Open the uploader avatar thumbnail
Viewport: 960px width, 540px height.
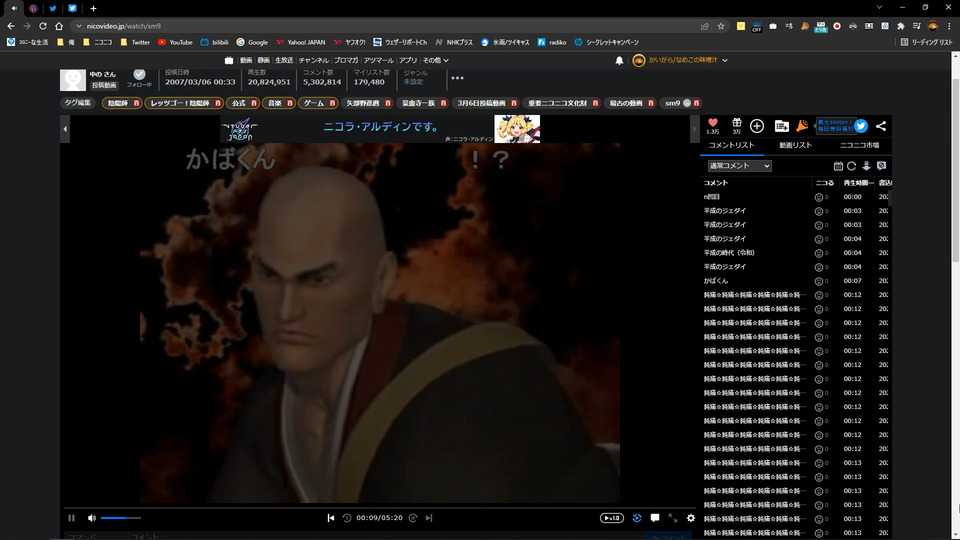click(73, 80)
